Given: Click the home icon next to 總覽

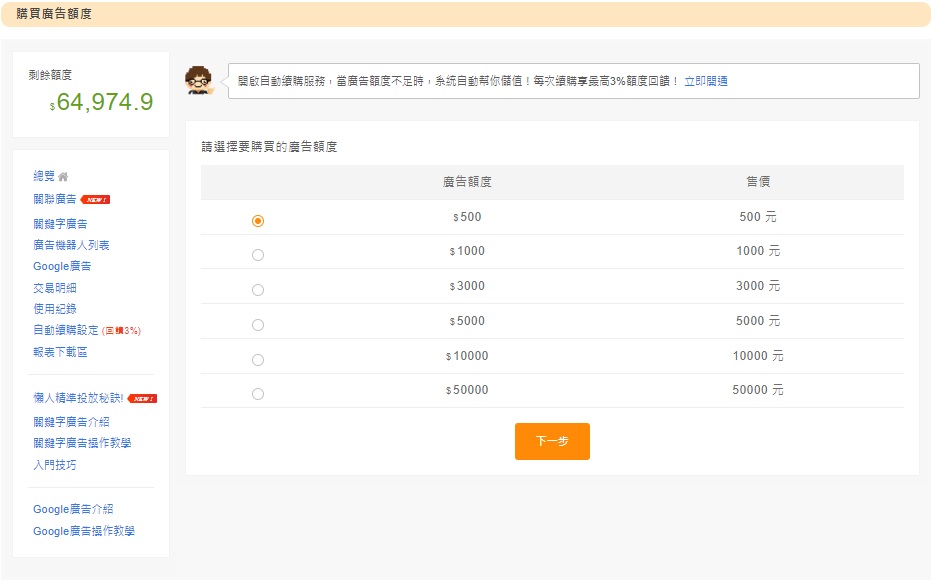Looking at the screenshot, I should (x=63, y=177).
